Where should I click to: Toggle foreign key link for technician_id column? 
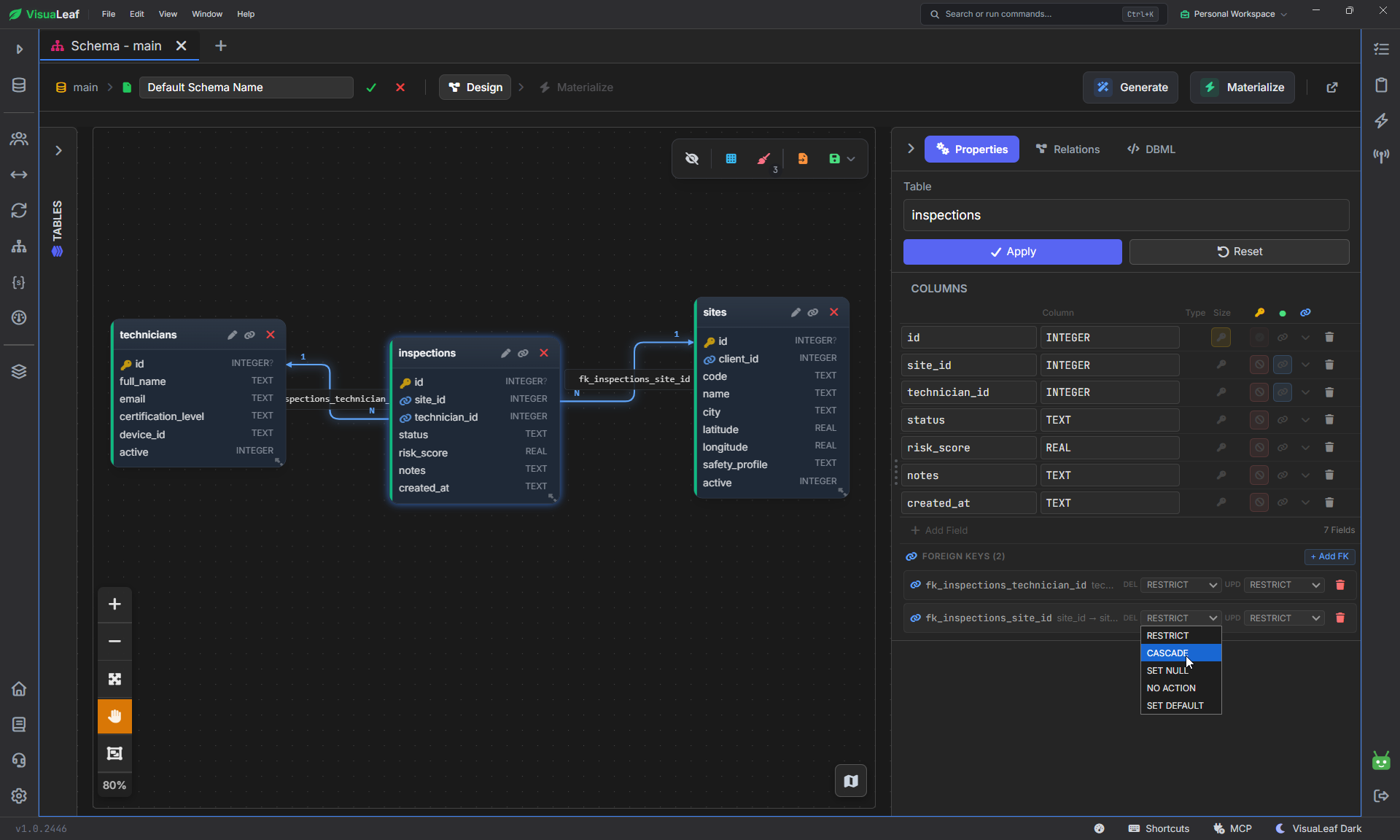pos(1283,392)
